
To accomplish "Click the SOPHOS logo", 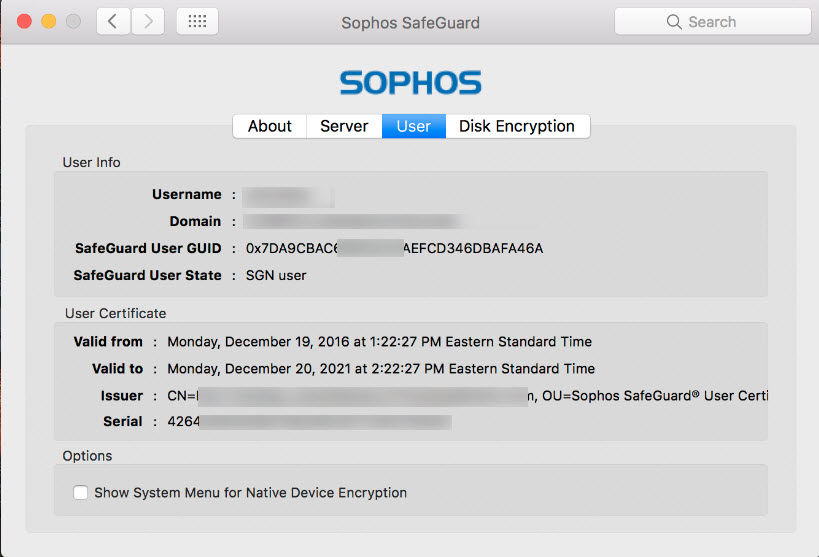I will tap(411, 83).
